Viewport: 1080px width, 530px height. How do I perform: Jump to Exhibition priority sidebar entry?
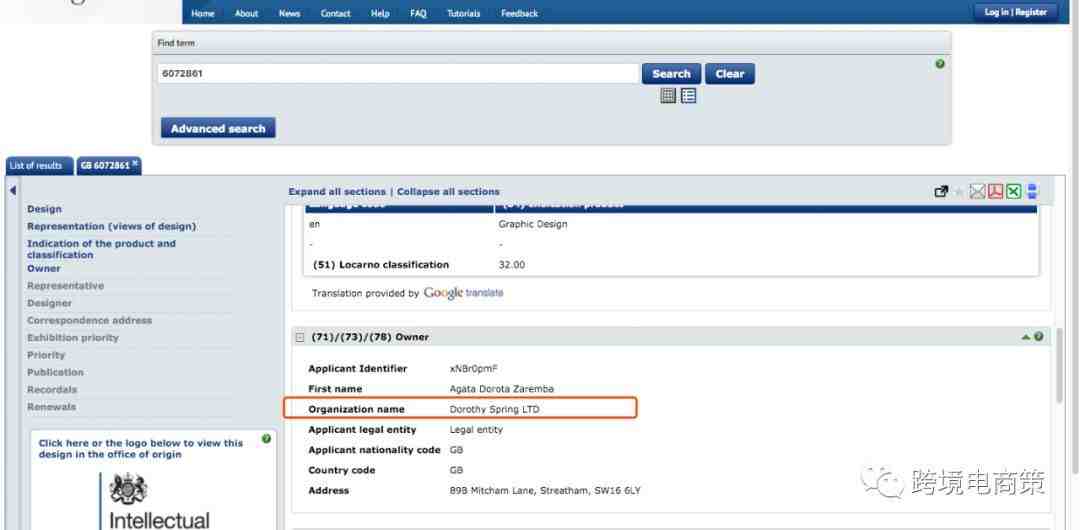pos(72,338)
